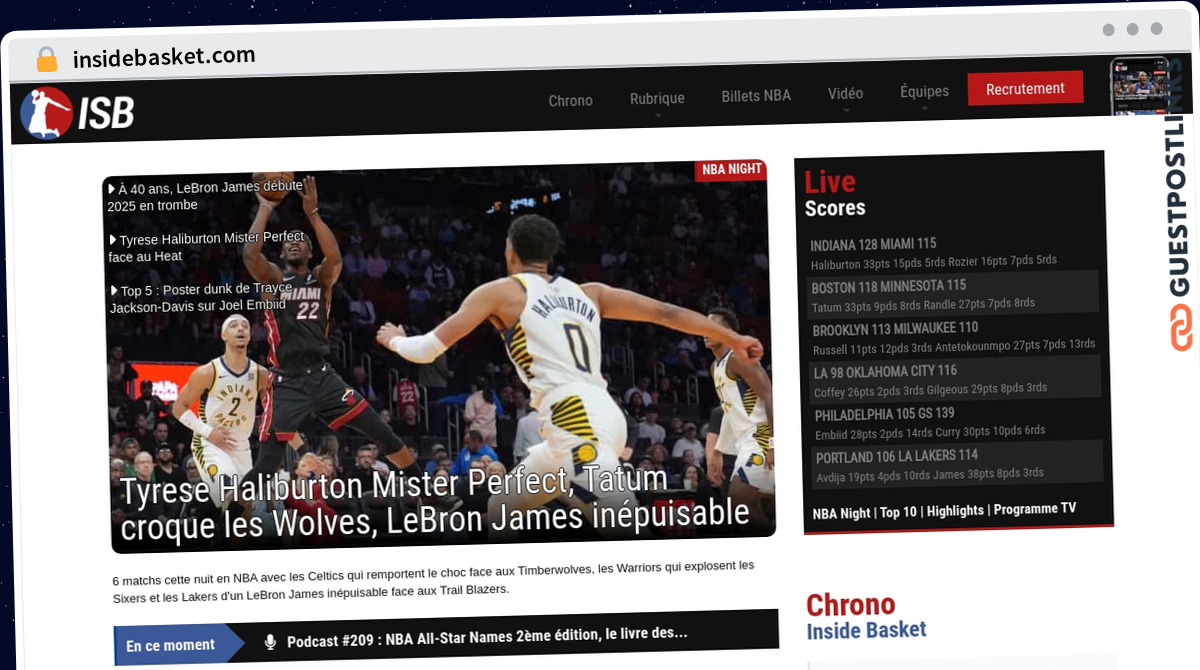Screen dimensions: 1200x670
Task: Click the Live Scores heading
Action: 835,194
